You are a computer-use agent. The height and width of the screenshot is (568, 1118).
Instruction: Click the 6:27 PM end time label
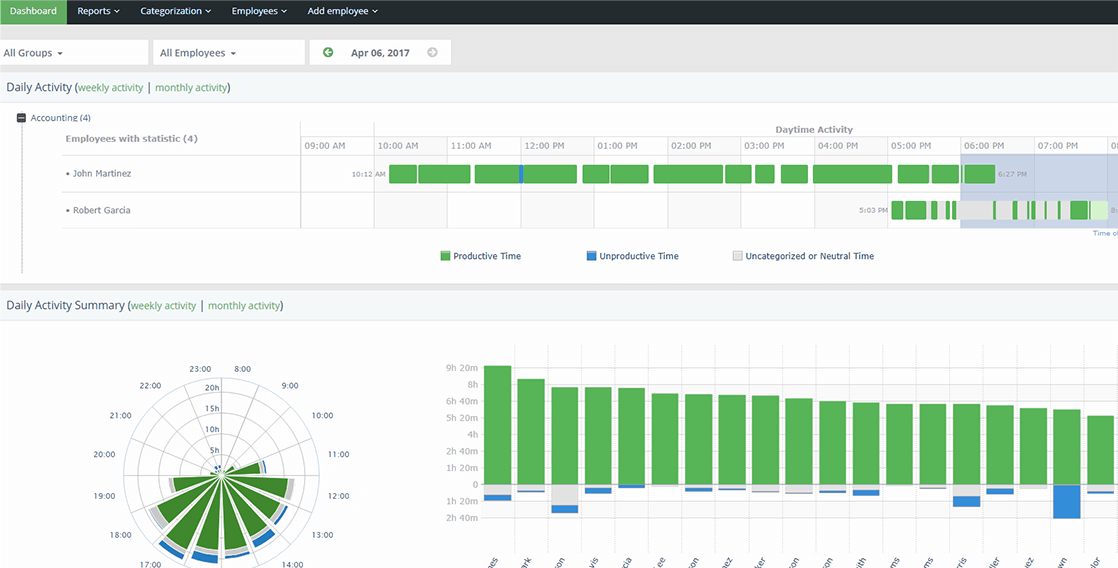(1012, 174)
